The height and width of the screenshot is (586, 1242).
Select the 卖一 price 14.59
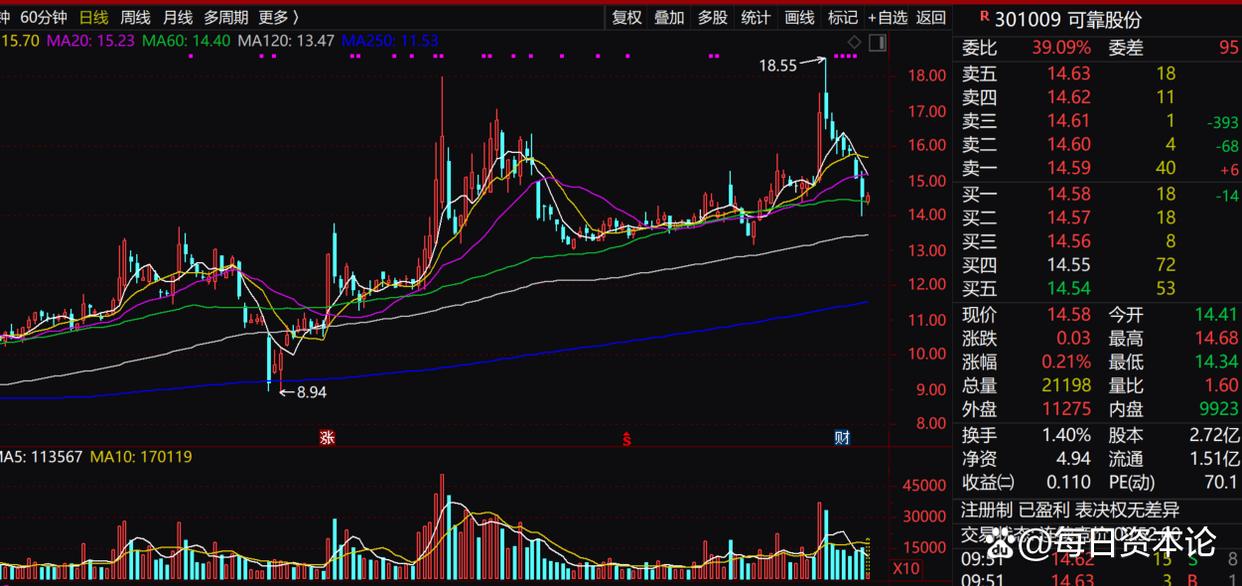point(1069,169)
